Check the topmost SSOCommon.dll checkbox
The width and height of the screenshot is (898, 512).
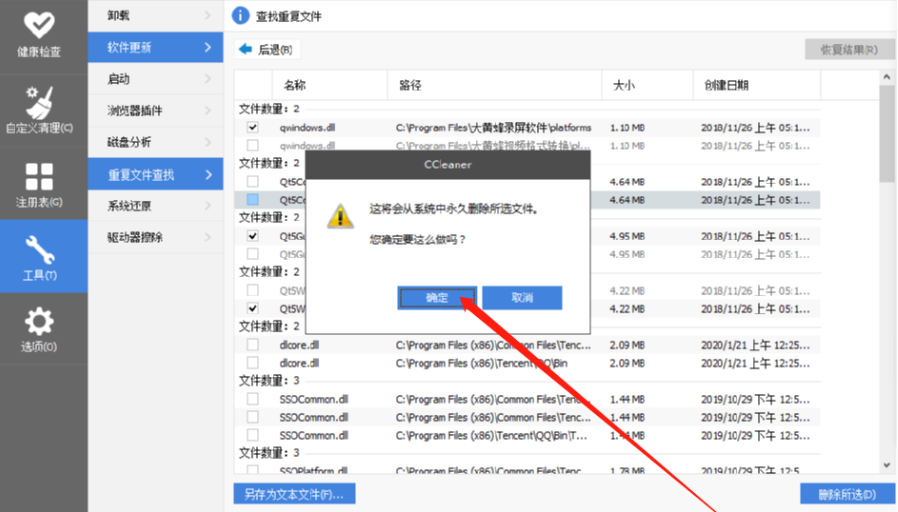(253, 399)
